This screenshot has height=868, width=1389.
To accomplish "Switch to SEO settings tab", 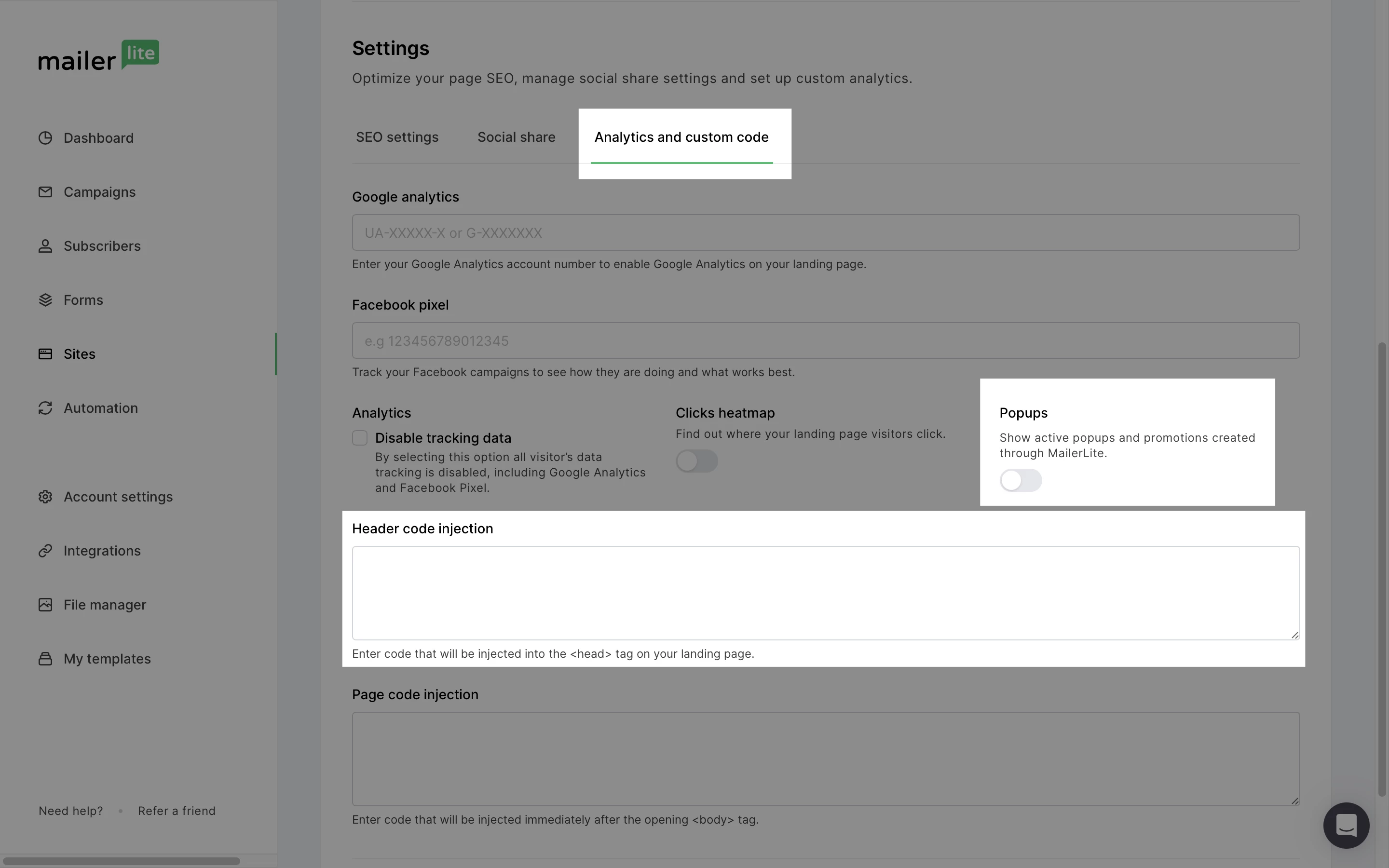I will click(x=397, y=137).
